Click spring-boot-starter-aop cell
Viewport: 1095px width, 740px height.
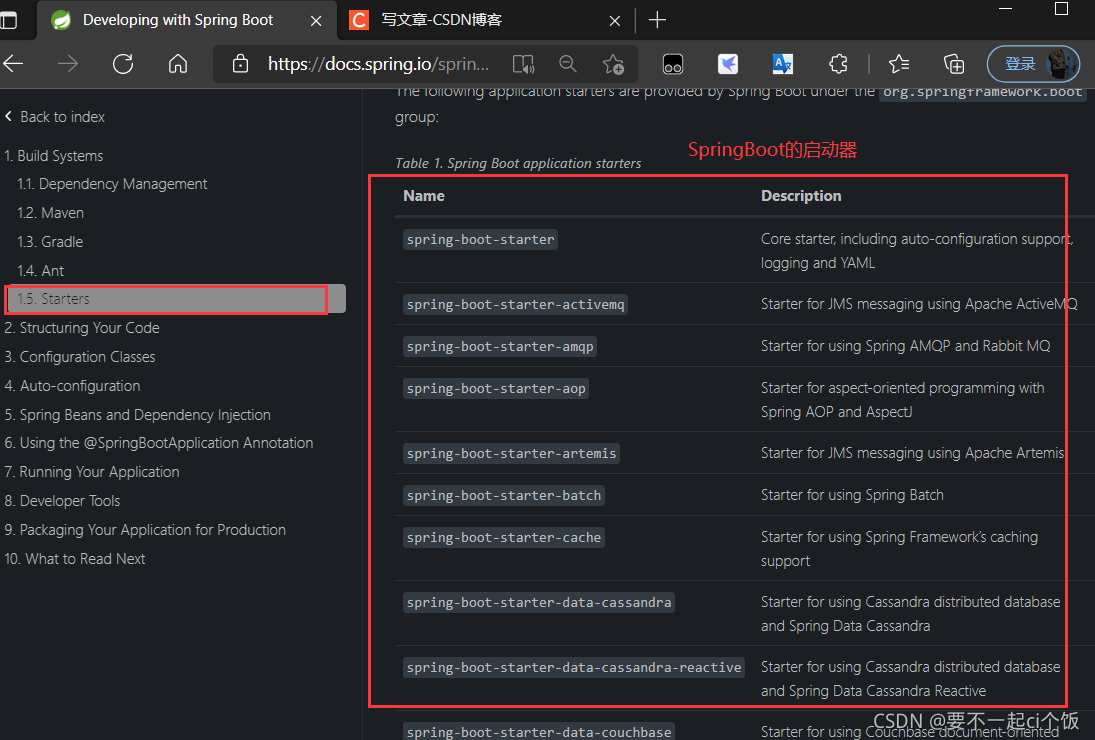(x=496, y=388)
